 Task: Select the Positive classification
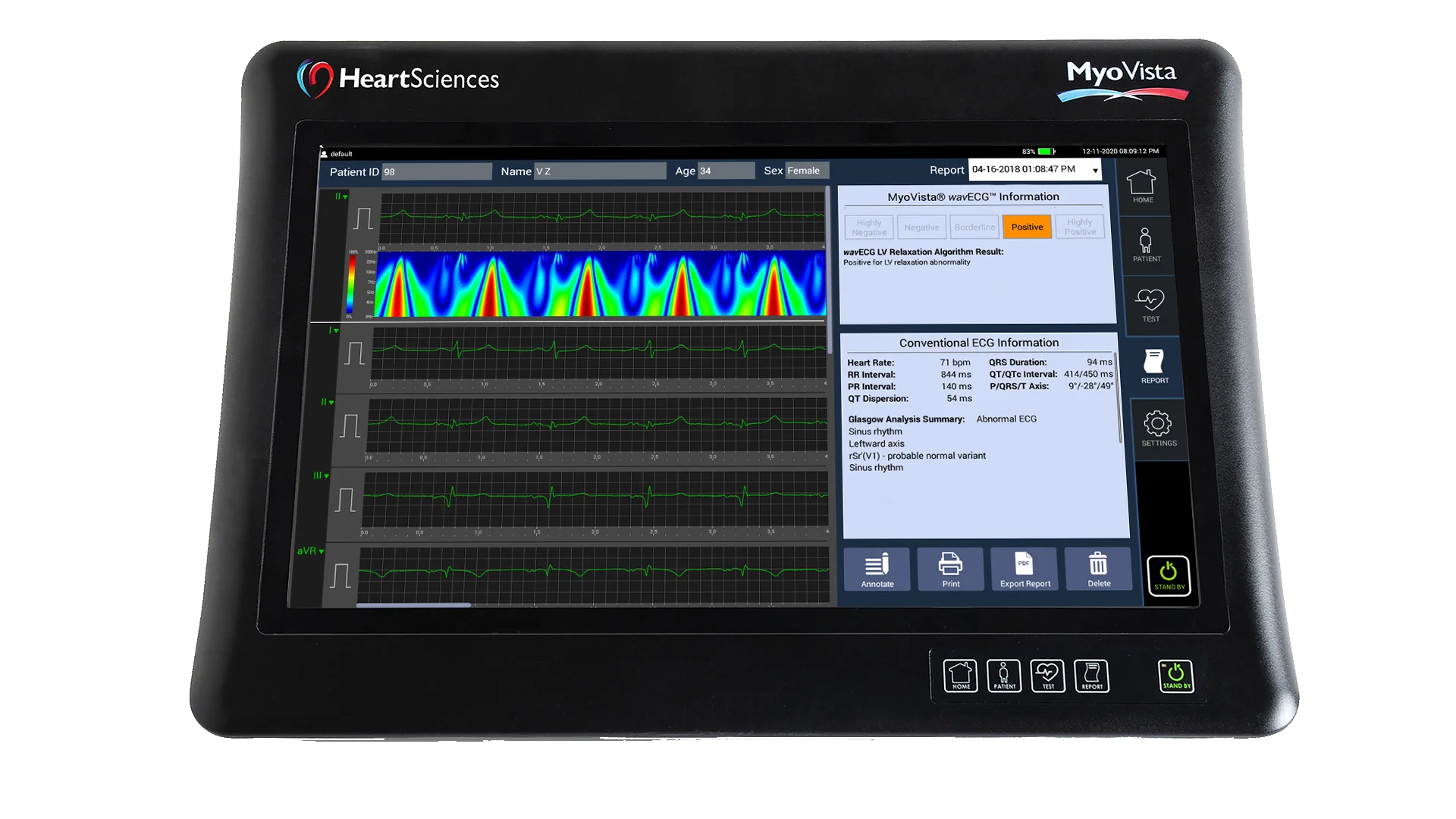coord(1027,227)
